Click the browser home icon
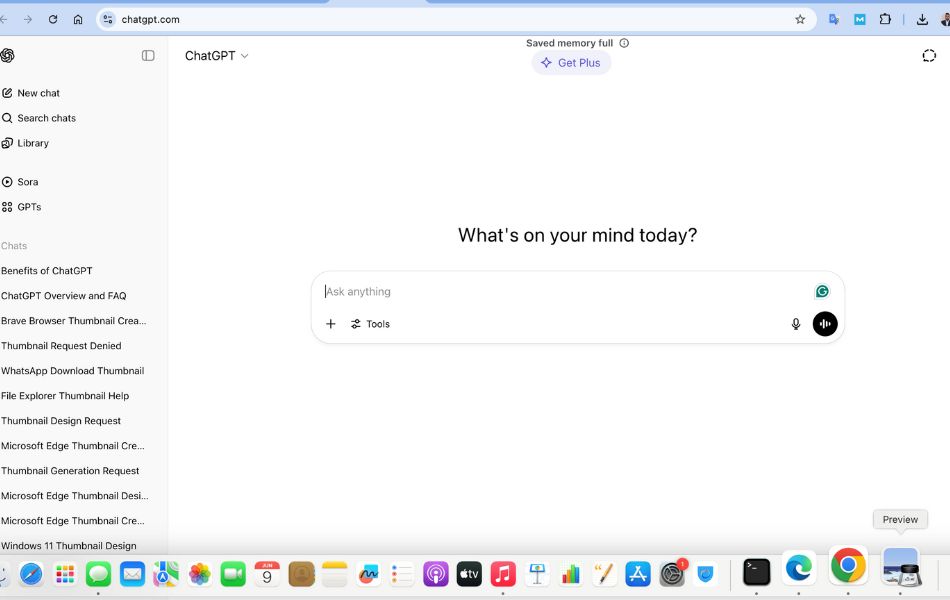This screenshot has width=950, height=600. [78, 19]
